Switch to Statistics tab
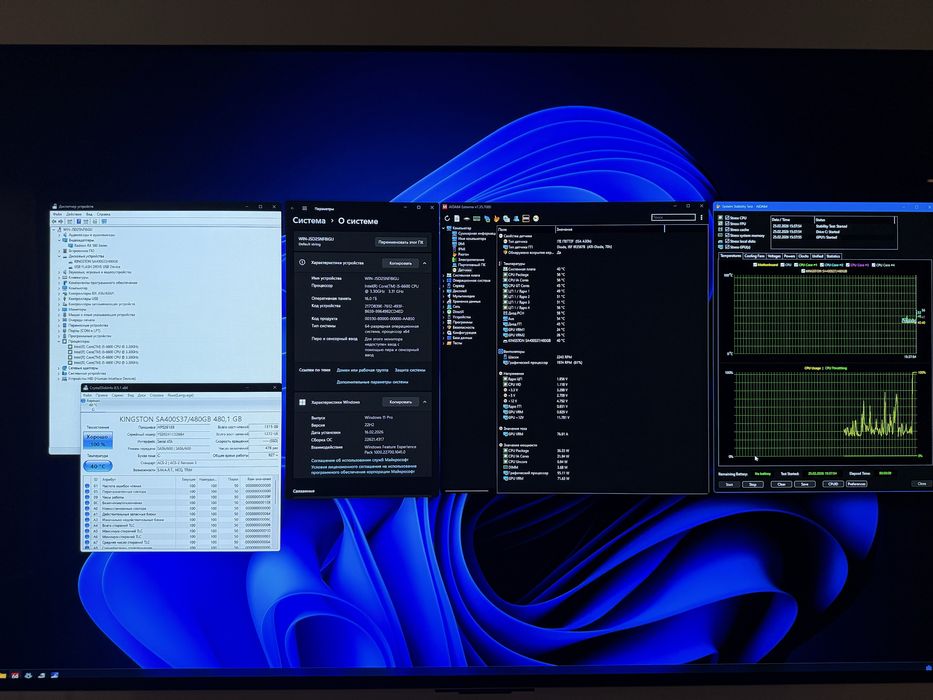The height and width of the screenshot is (700, 933). (833, 256)
